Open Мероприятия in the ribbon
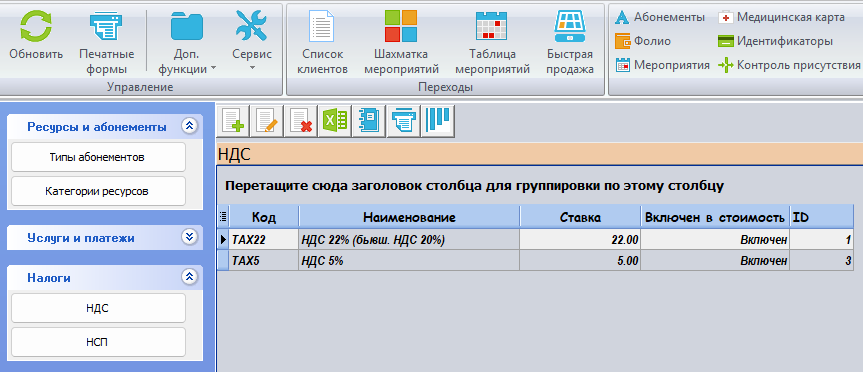 click(662, 65)
